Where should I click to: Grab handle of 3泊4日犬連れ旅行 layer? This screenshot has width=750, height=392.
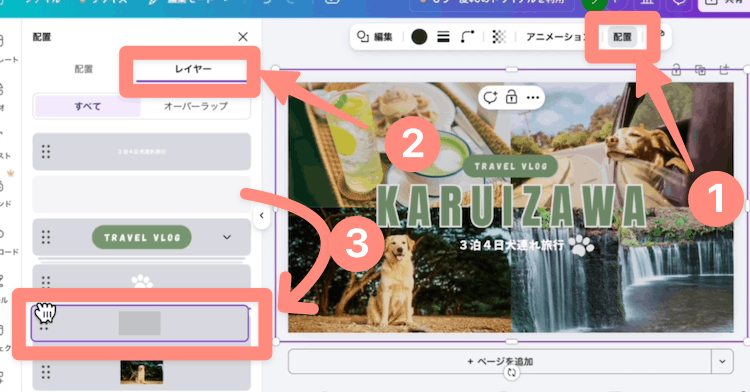pyautogui.click(x=46, y=152)
